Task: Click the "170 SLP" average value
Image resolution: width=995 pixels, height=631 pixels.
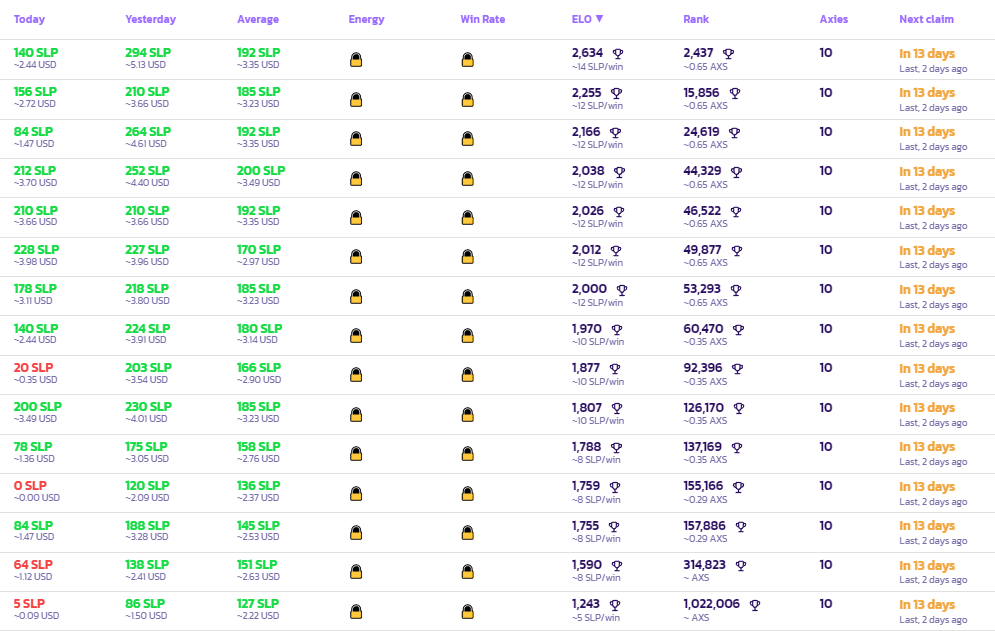Action: pyautogui.click(x=258, y=249)
